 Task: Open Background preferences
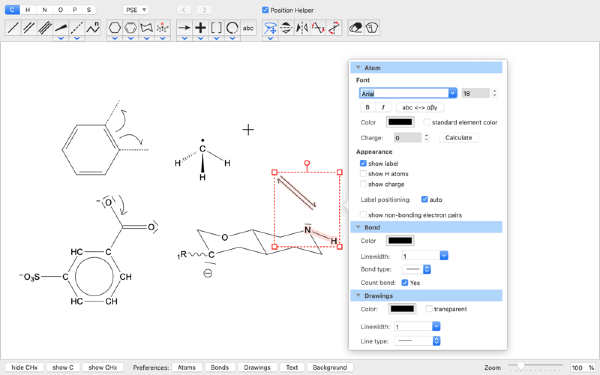[x=330, y=367]
